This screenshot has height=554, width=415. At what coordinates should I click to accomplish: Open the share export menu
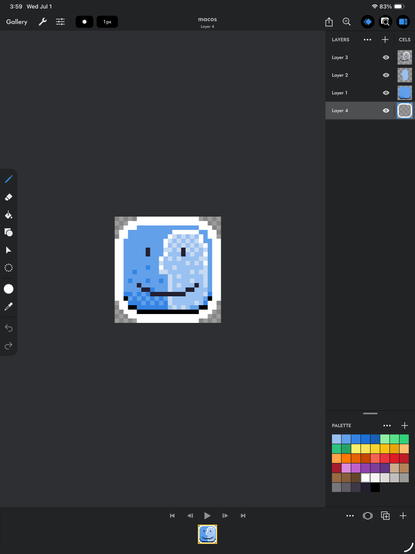[x=329, y=22]
